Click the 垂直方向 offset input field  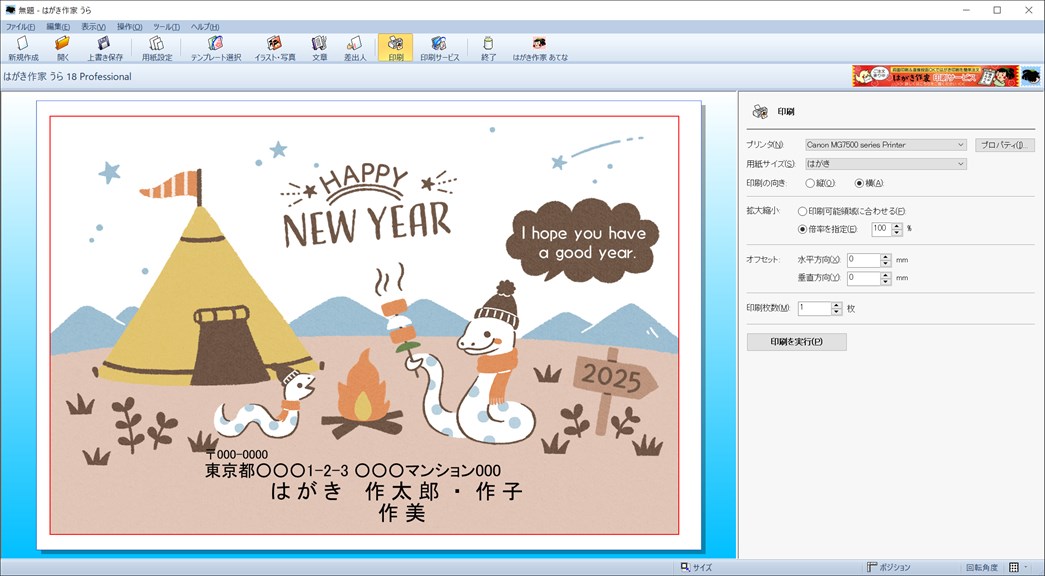click(864, 278)
